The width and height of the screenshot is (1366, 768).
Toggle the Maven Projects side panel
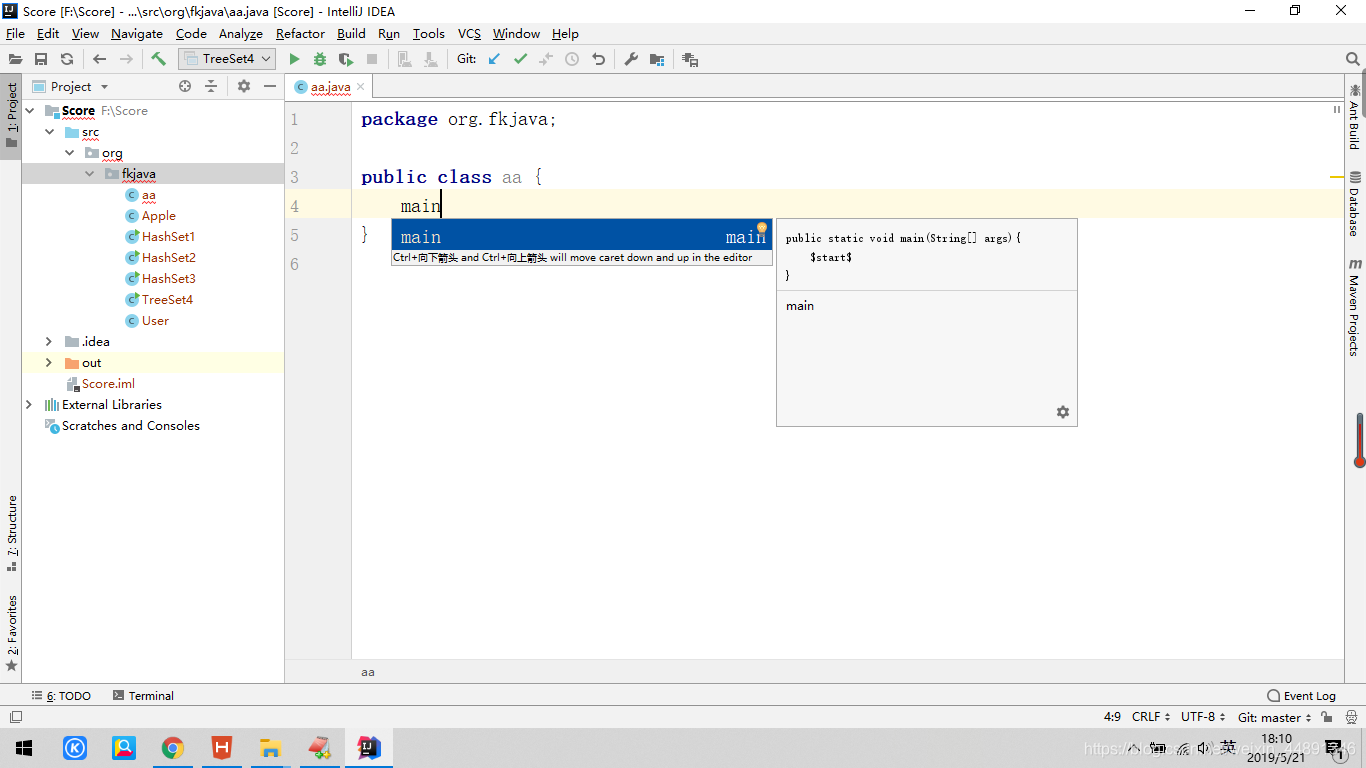click(x=1354, y=307)
